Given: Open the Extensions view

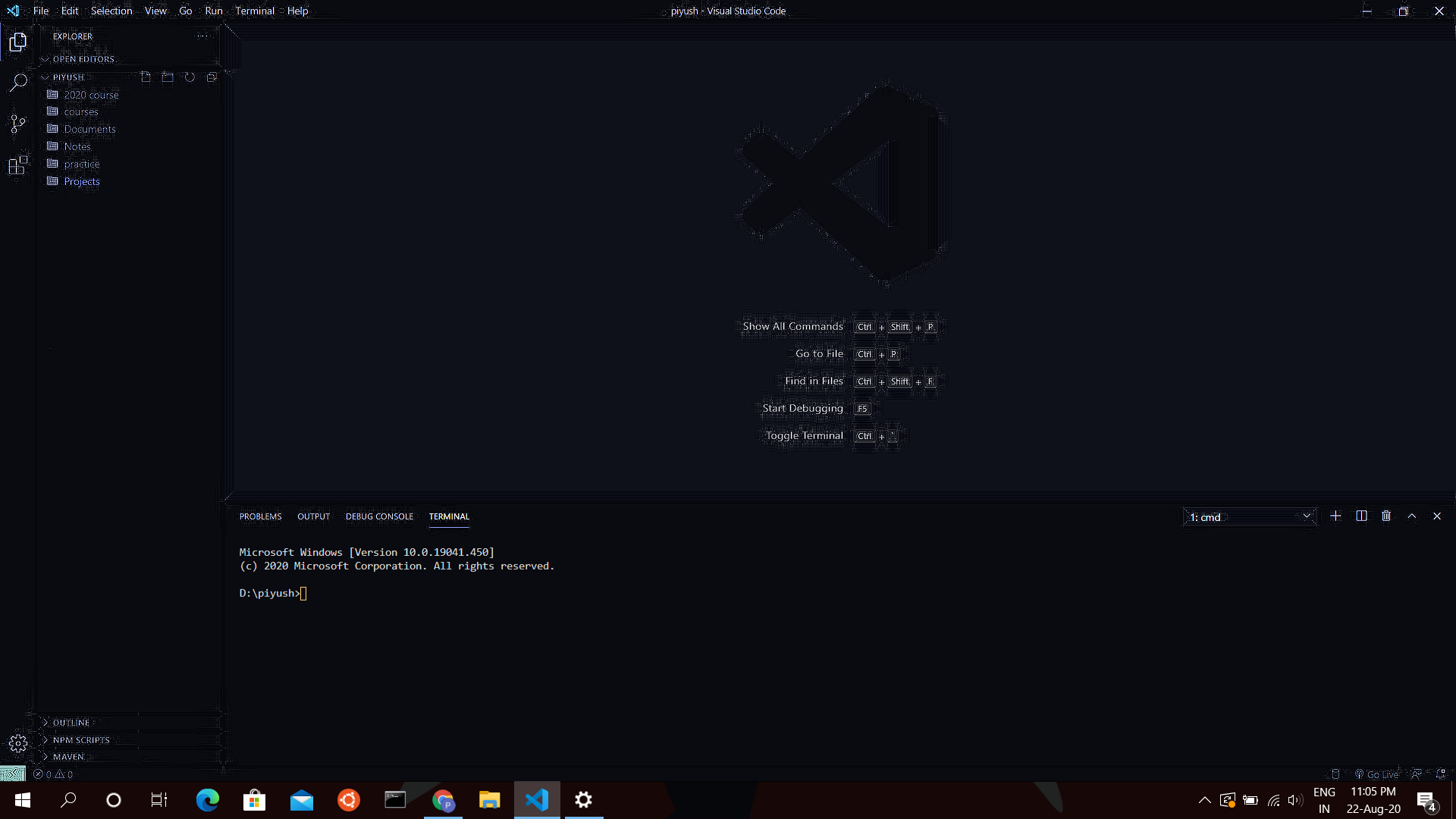Looking at the screenshot, I should point(18,165).
